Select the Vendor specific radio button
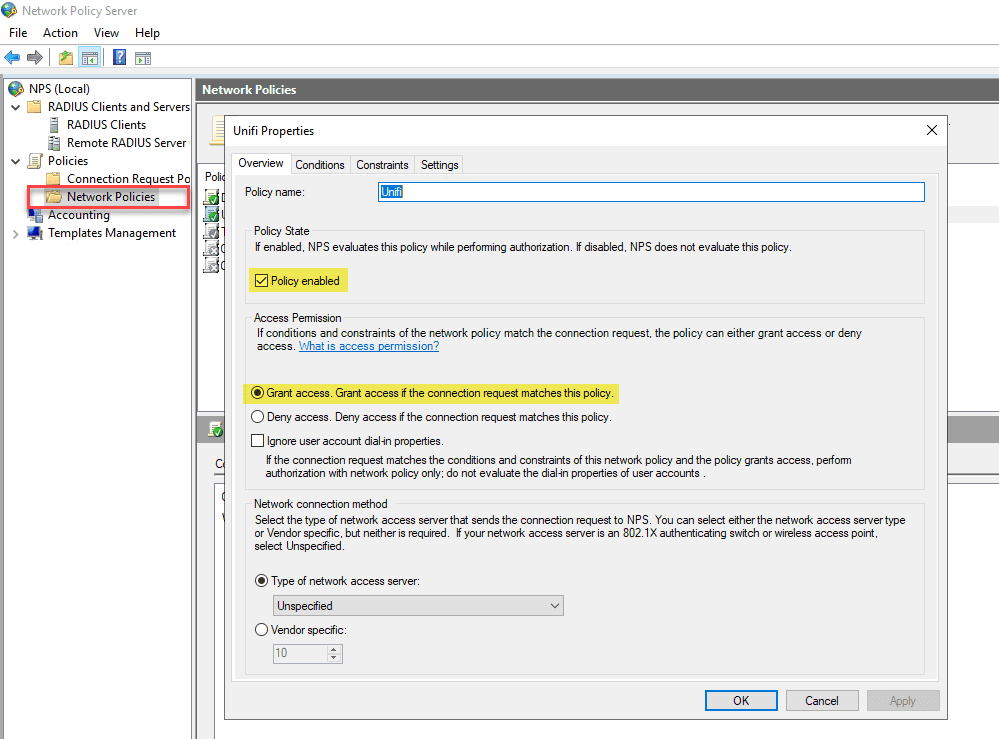Image resolution: width=999 pixels, height=739 pixels. (261, 629)
